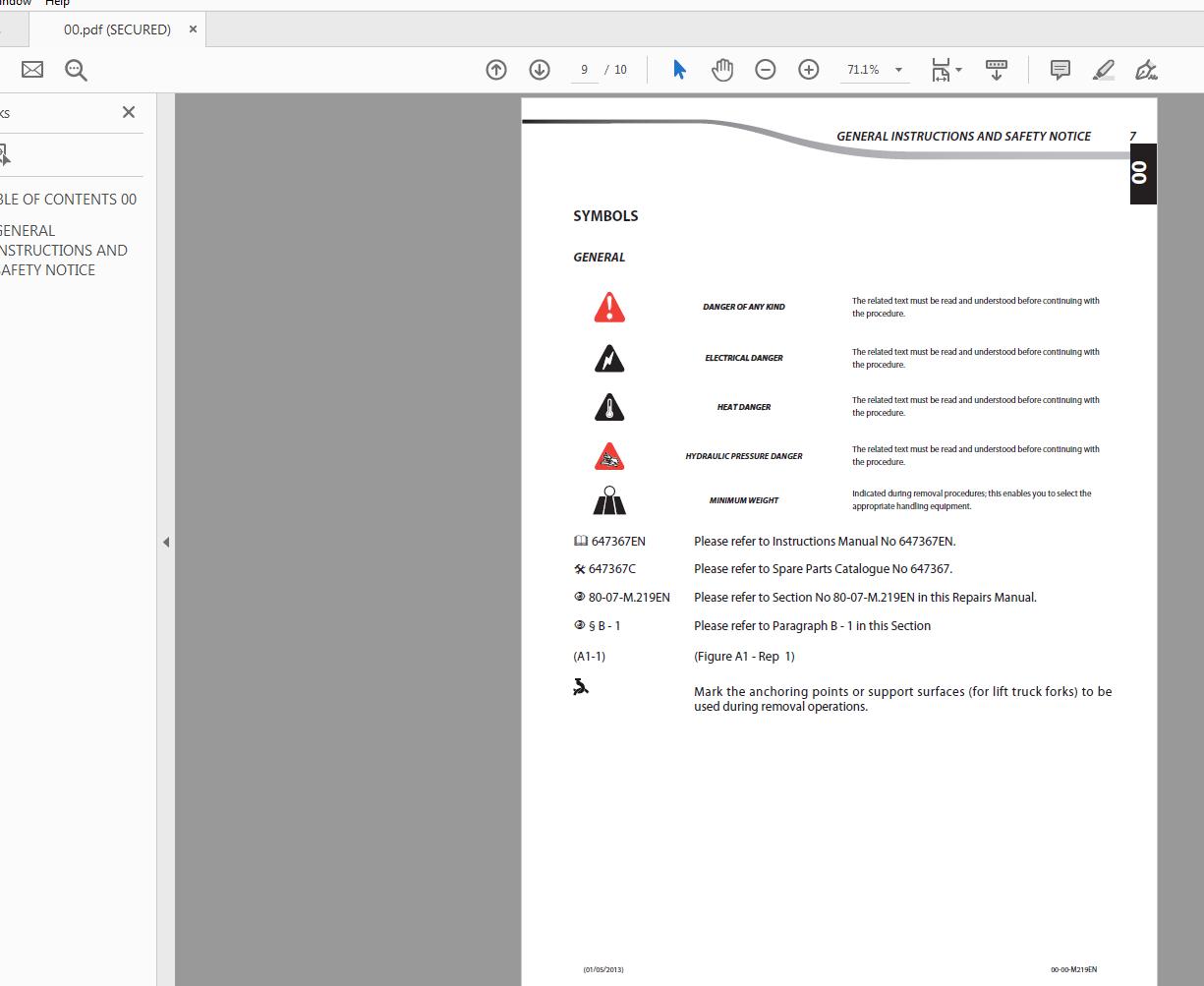The width and height of the screenshot is (1204, 986).
Task: Click the page number input field
Action: tap(584, 70)
